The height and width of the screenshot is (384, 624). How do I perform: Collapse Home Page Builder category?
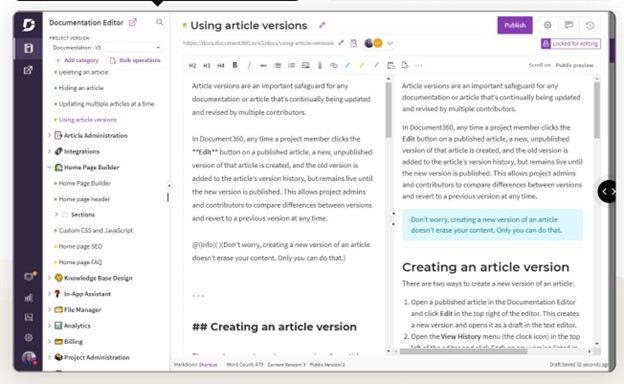49,167
